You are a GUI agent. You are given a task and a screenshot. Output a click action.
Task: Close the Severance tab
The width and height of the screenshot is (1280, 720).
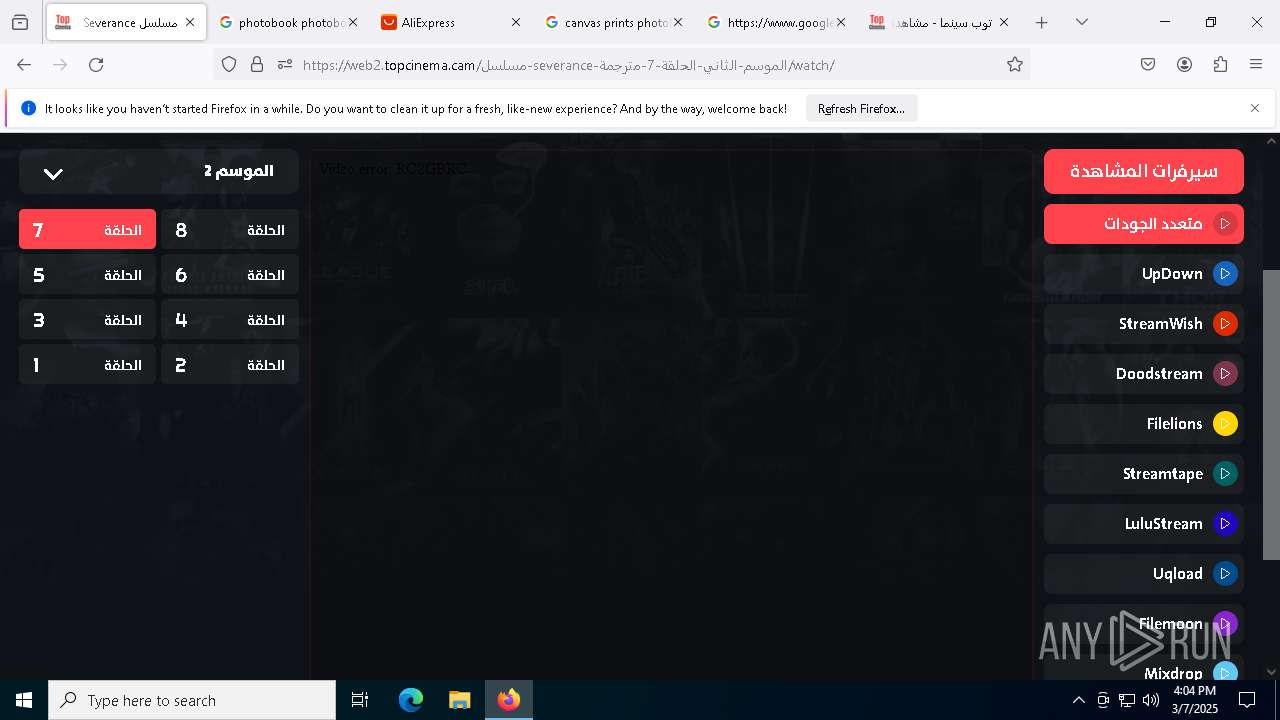[189, 22]
